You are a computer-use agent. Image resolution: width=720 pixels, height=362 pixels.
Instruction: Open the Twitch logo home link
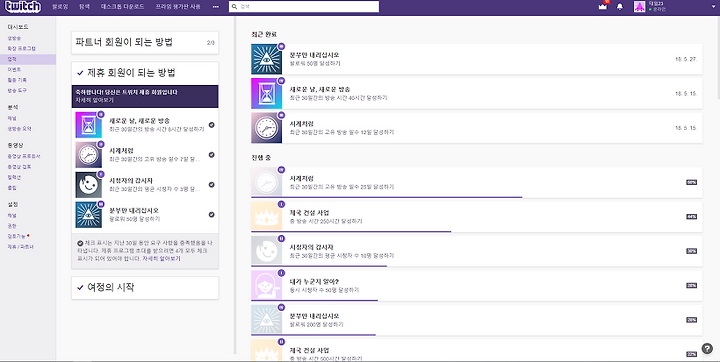[x=22, y=7]
